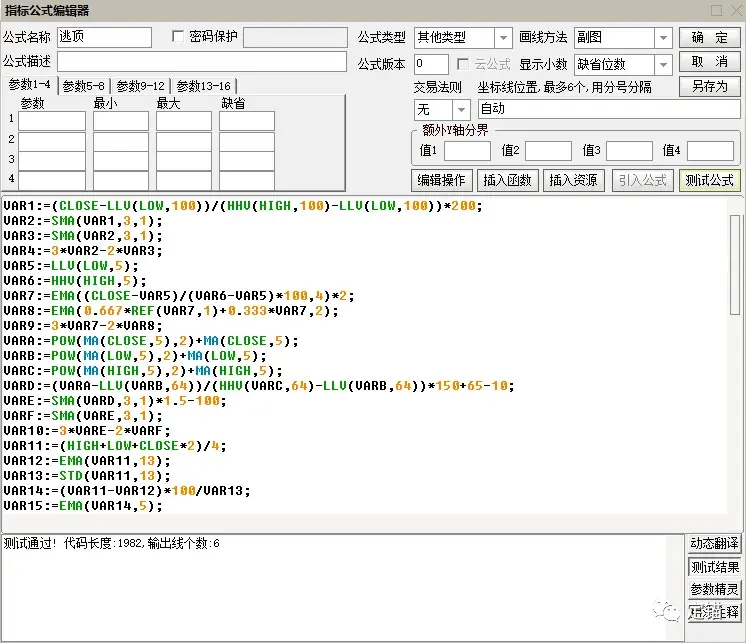The width and height of the screenshot is (746, 643).
Task: Click the 密码保护 password field
Action: pos(295,37)
